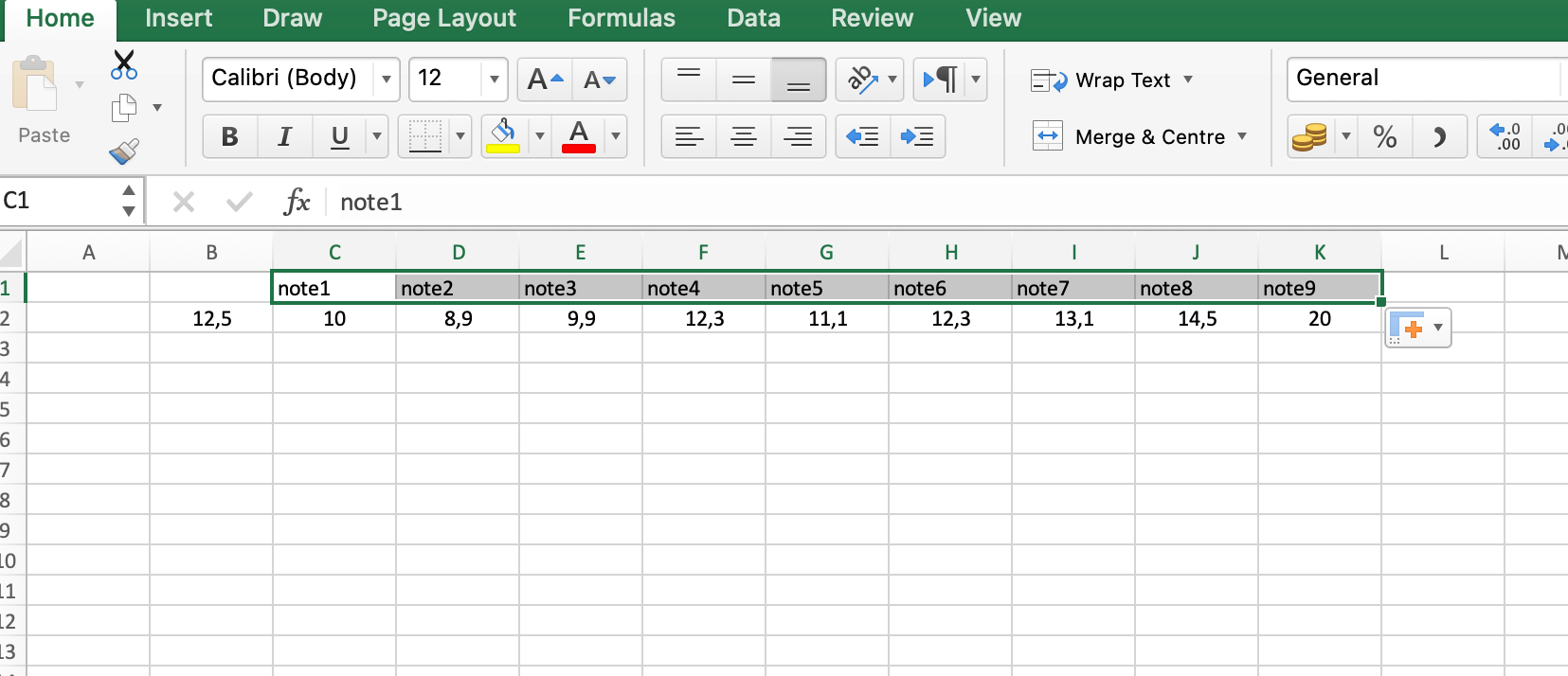Apply accounting currency format coins icon

pyautogui.click(x=1310, y=137)
